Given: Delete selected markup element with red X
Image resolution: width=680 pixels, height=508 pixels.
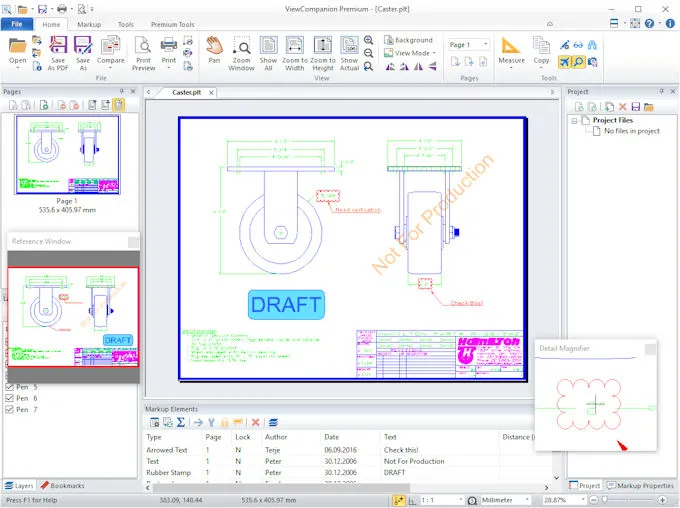Looking at the screenshot, I should click(255, 423).
